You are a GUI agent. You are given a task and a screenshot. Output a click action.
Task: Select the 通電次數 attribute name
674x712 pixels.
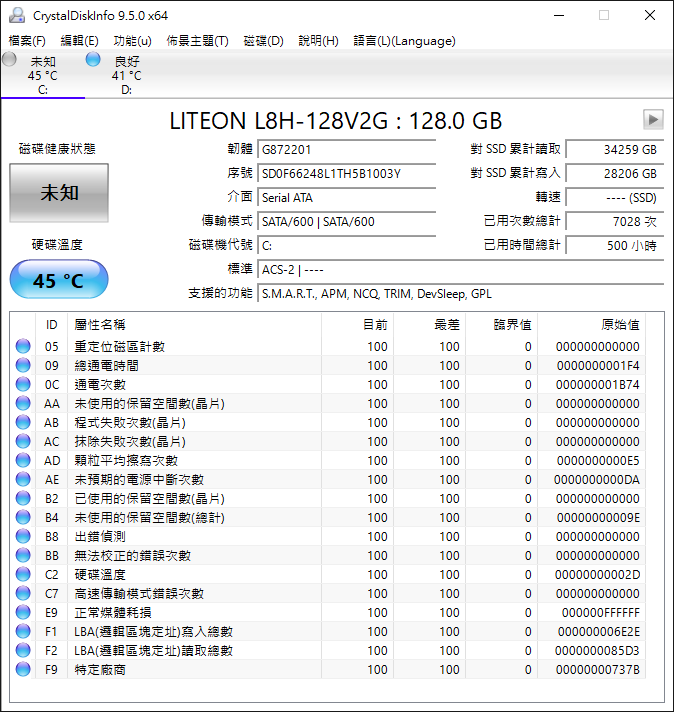click(100, 385)
